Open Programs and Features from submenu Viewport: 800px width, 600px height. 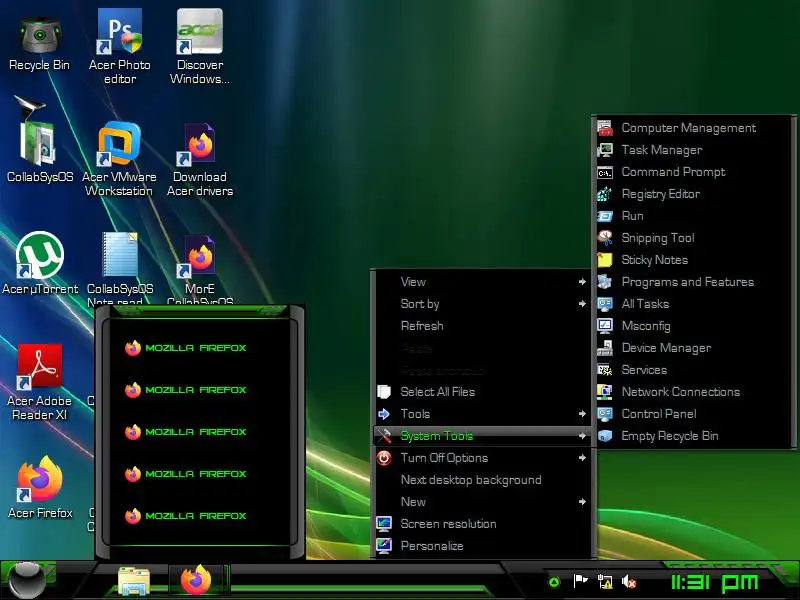(x=695, y=282)
